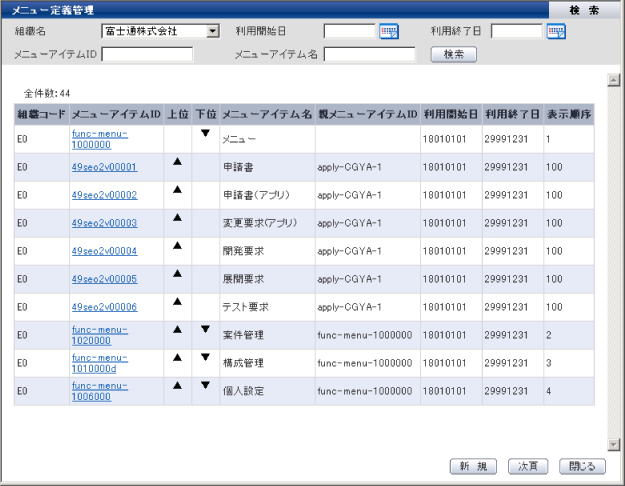Open link func-menu-1020000
Image resolution: width=625 pixels, height=486 pixels.
100,335
